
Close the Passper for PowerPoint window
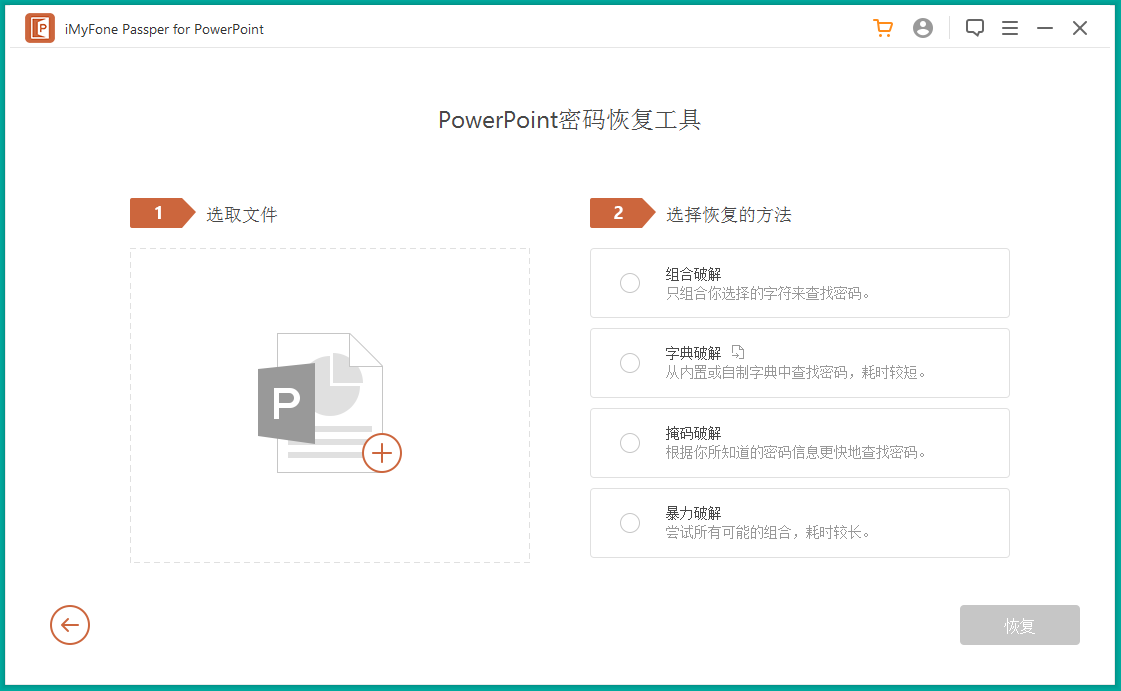click(x=1080, y=29)
